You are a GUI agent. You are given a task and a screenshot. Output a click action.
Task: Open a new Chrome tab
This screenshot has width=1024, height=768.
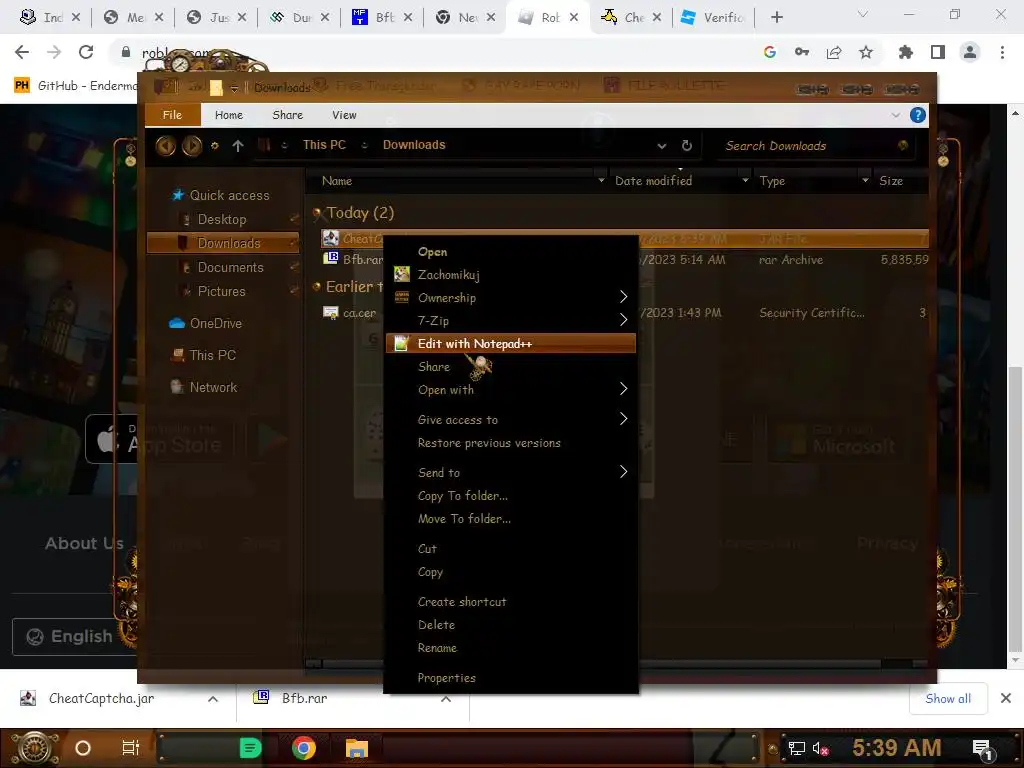pos(776,17)
